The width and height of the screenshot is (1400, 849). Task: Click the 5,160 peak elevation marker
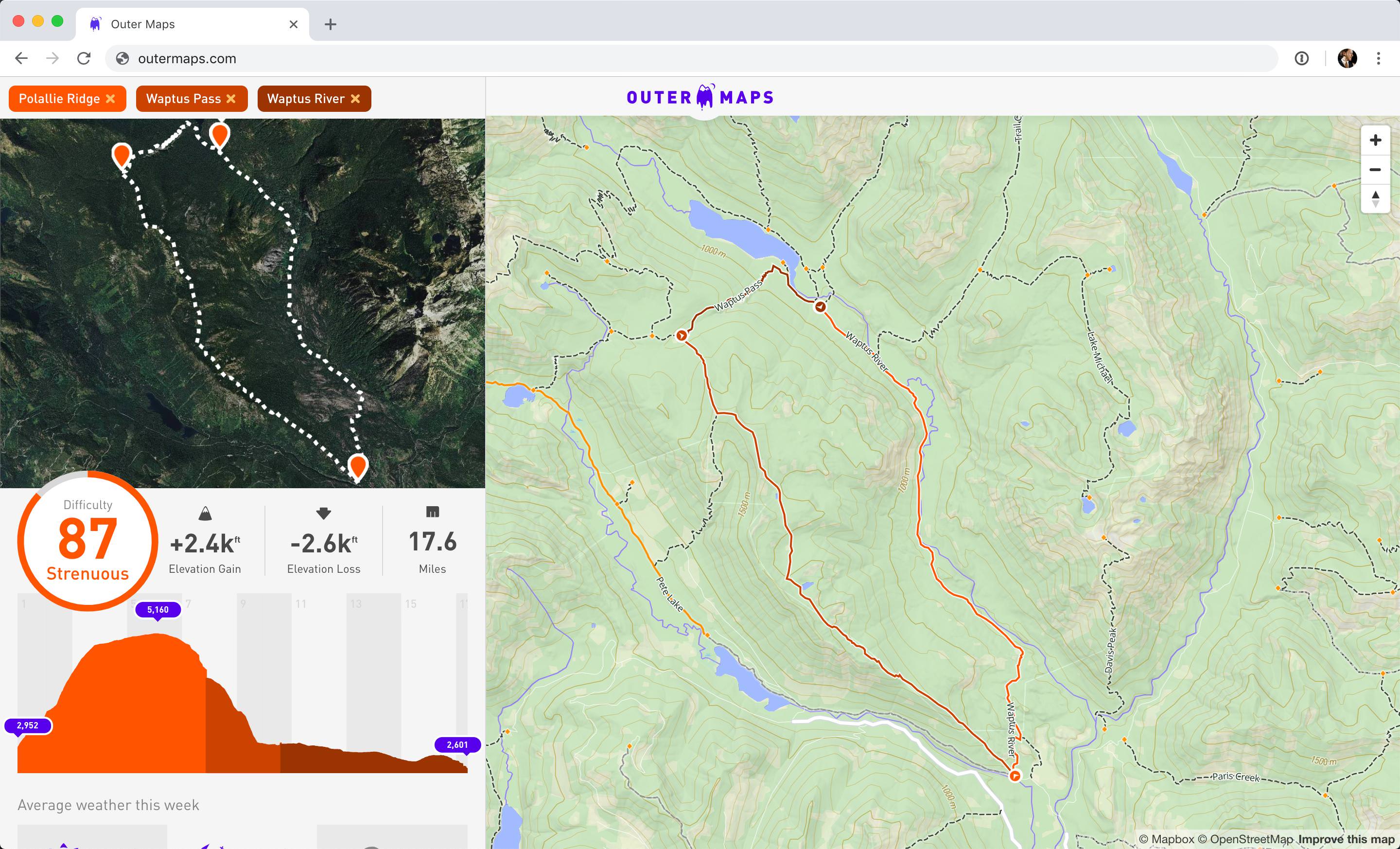158,610
